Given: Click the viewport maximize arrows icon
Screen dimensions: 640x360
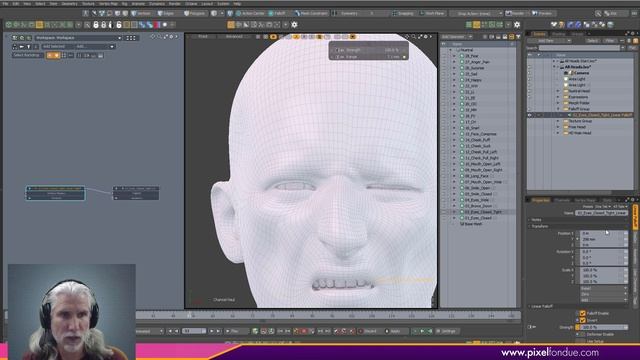Looking at the screenshot, I should tap(420, 37).
